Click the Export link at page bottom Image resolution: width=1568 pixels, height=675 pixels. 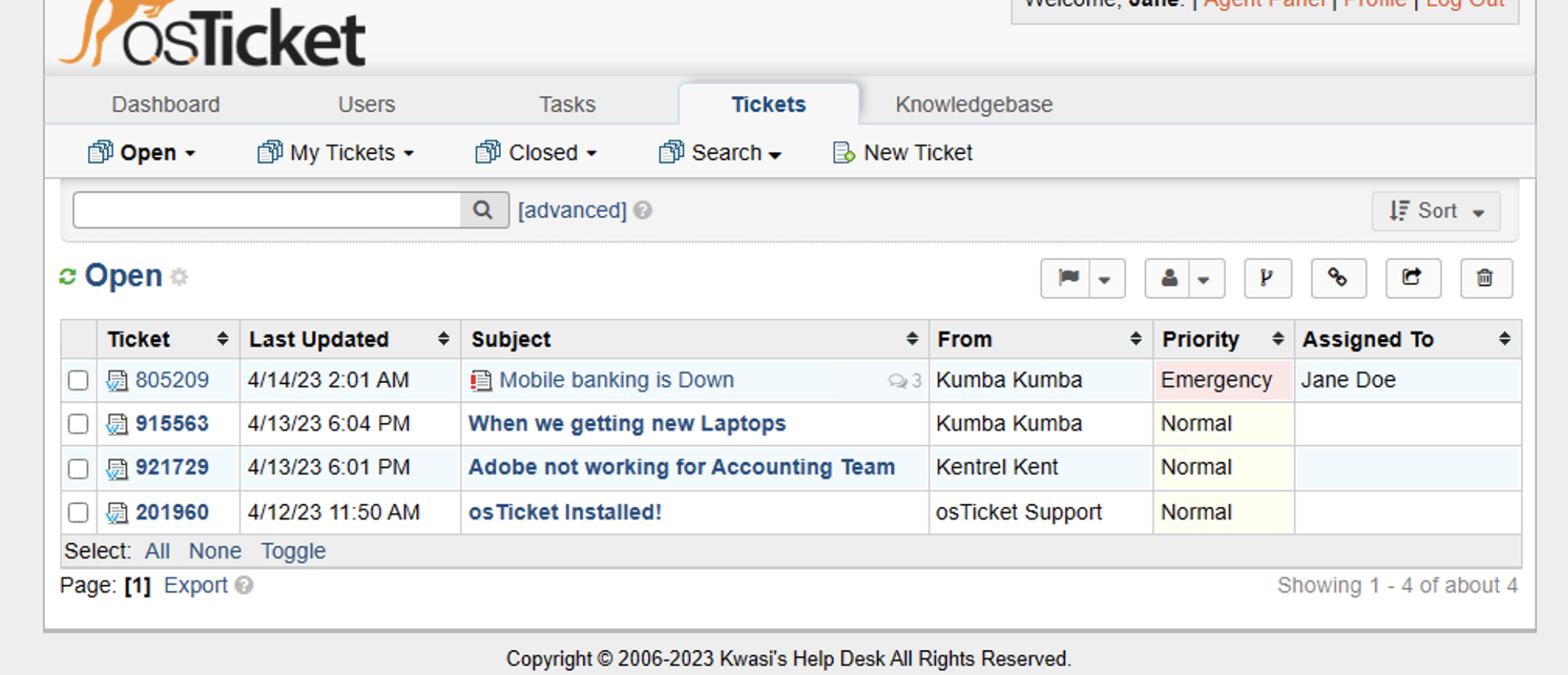pyautogui.click(x=196, y=584)
